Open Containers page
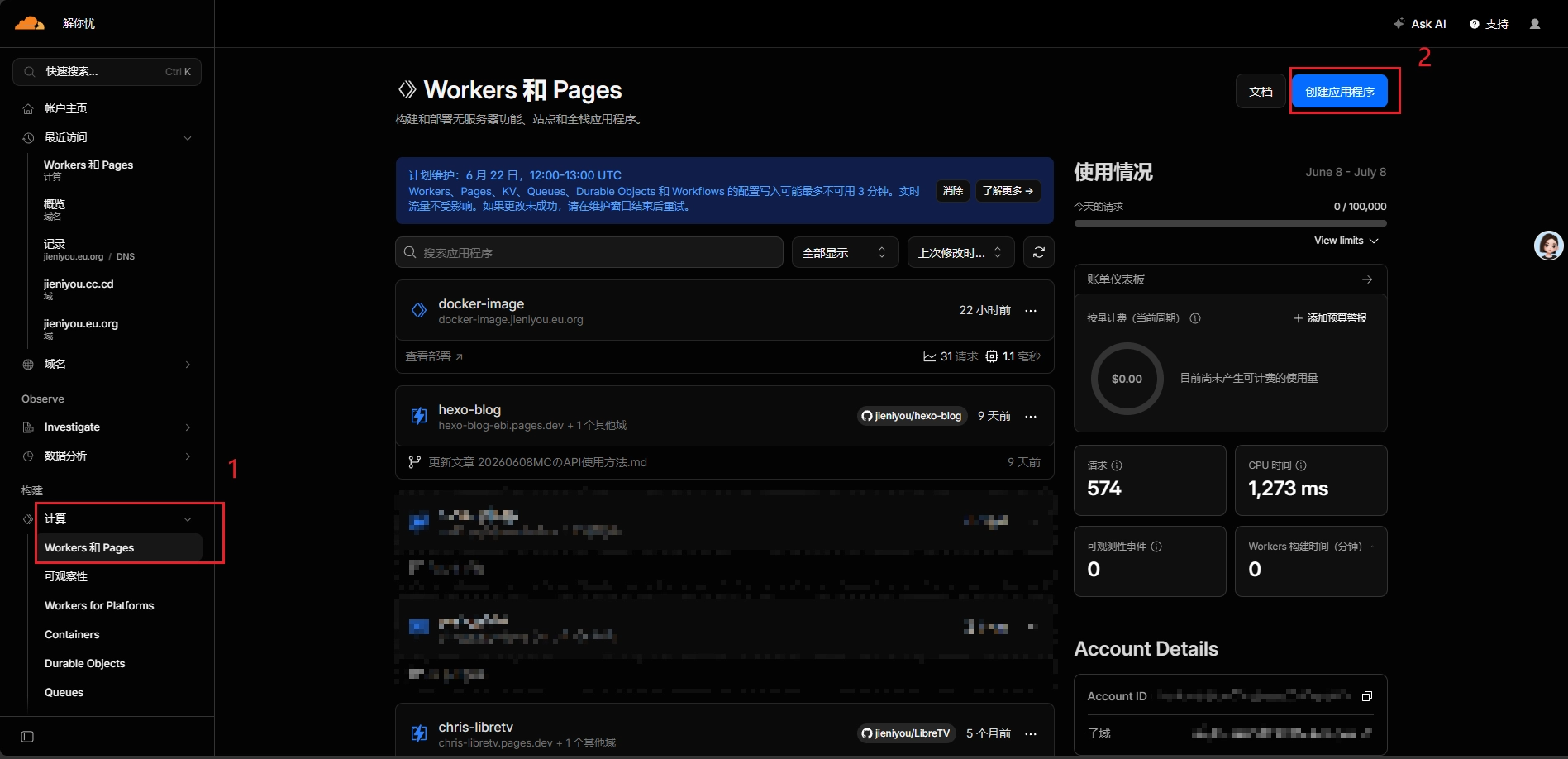The height and width of the screenshot is (759, 1568). 72,634
